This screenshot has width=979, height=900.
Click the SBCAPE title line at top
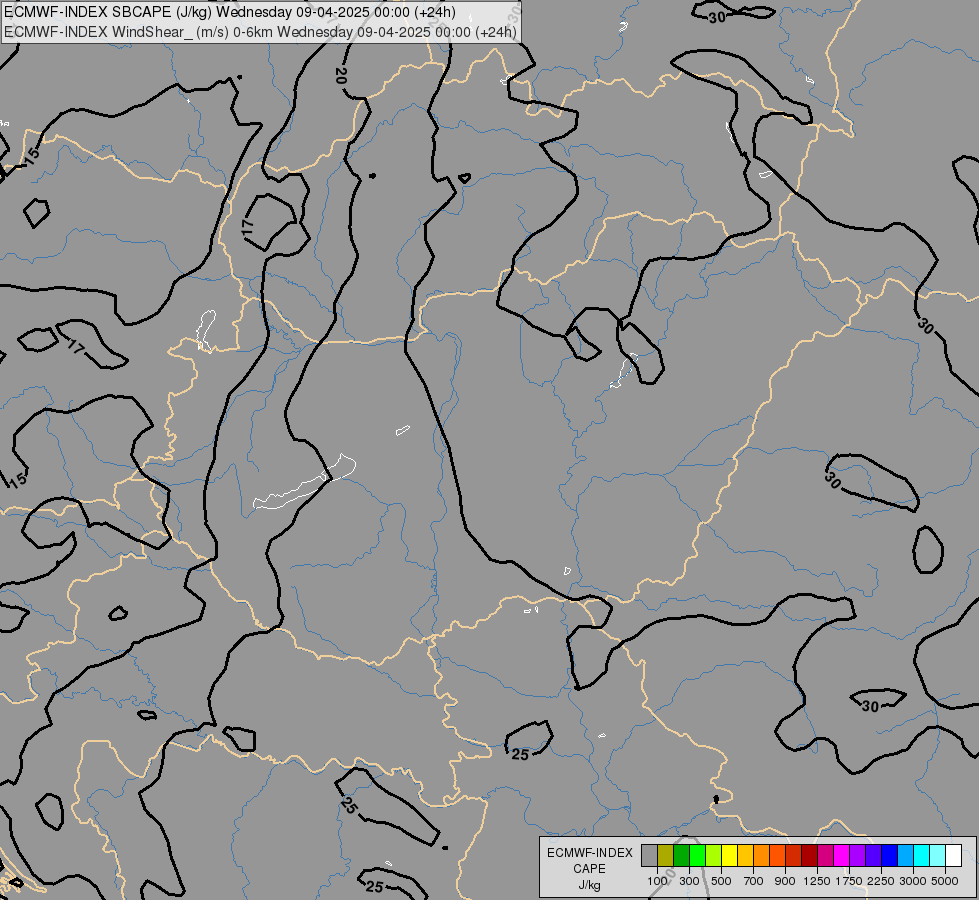(230, 12)
